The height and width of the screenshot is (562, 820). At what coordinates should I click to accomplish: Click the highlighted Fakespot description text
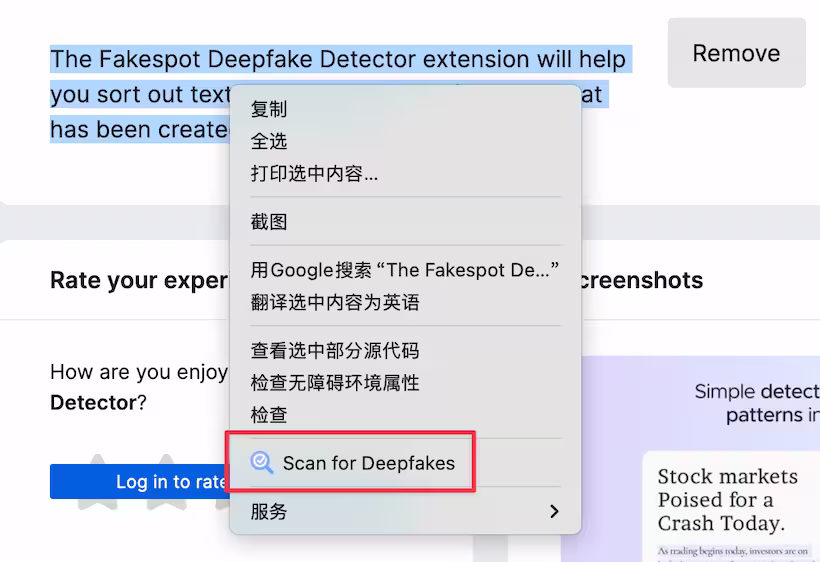click(140, 60)
